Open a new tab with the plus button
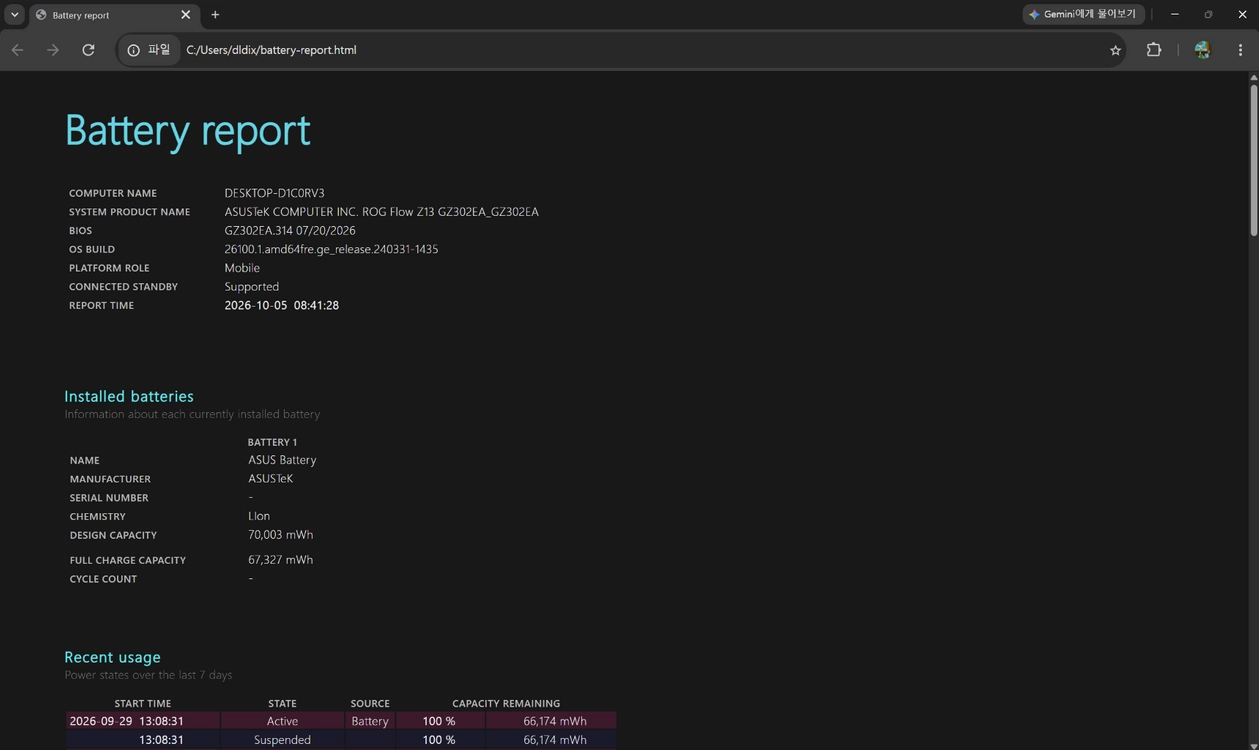Screen dimensions: 1259x750 pos(215,15)
